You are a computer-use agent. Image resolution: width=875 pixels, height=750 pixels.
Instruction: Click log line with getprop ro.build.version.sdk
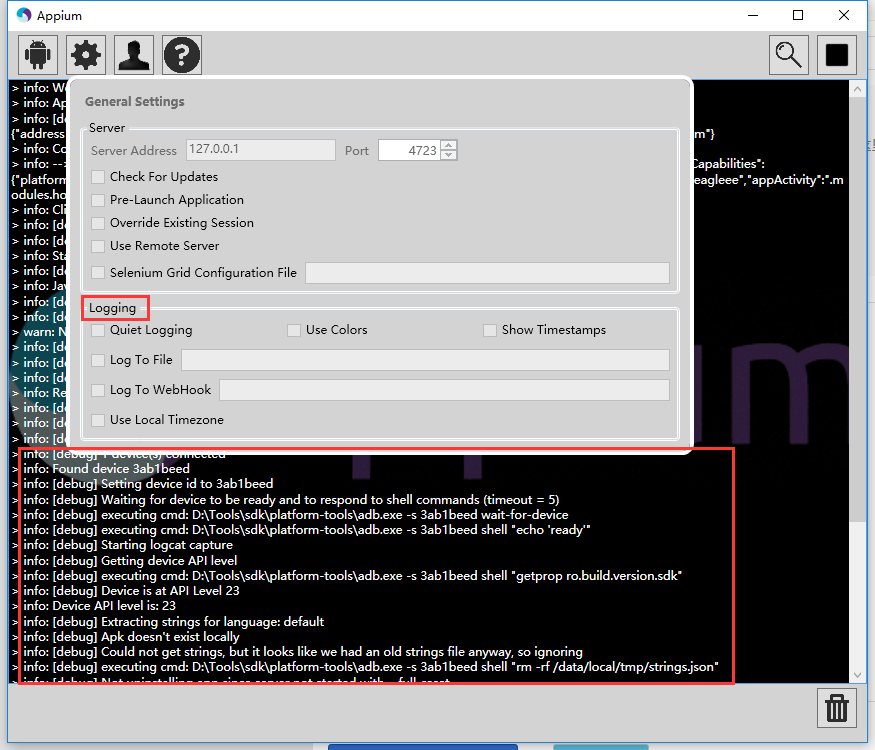pyautogui.click(x=353, y=576)
